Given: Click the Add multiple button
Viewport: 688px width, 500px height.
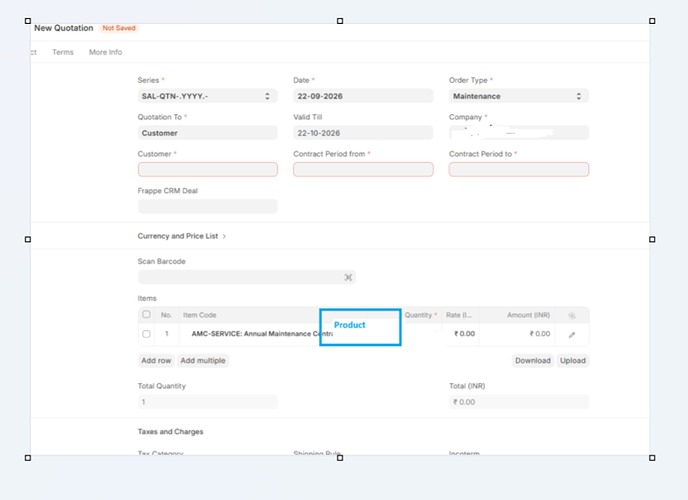Looking at the screenshot, I should (x=203, y=361).
